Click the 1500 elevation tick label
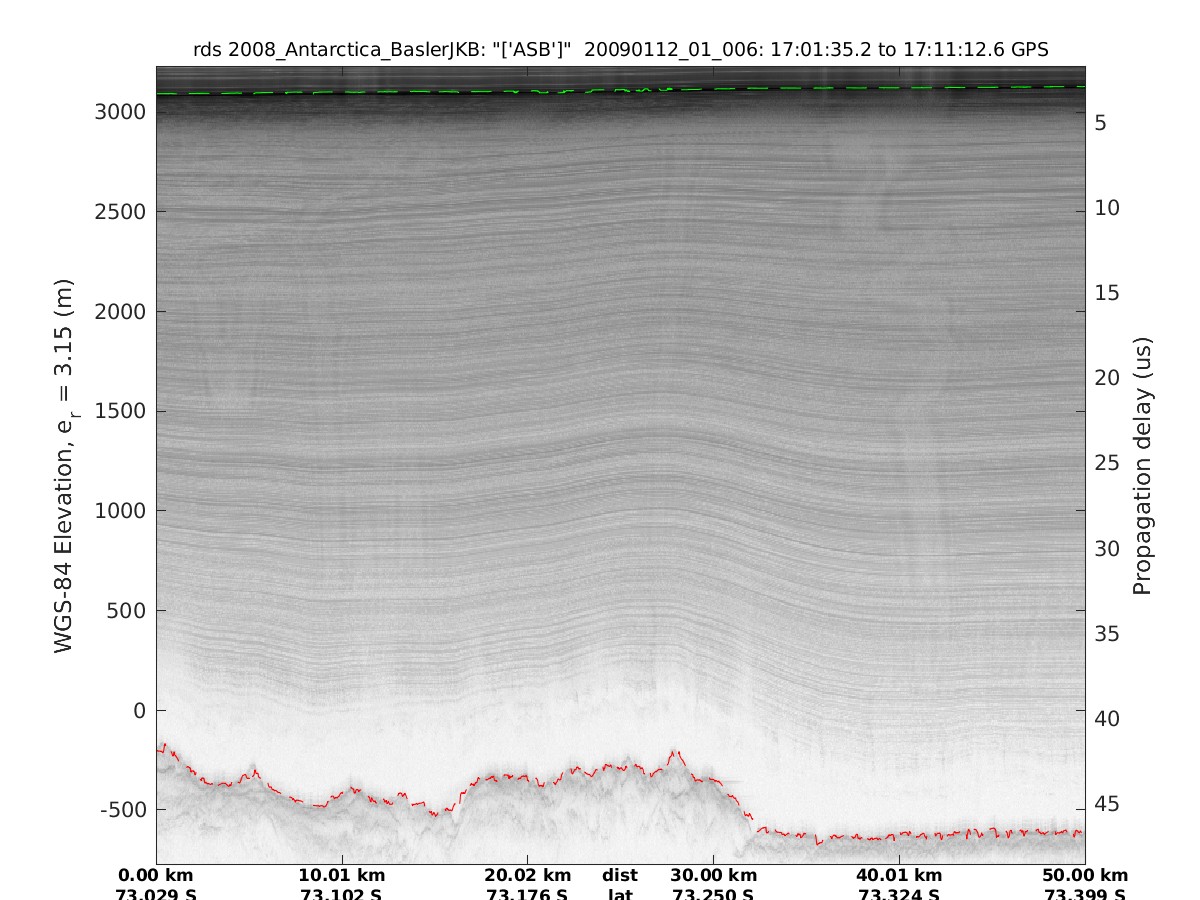This screenshot has width=1200, height=900. tap(120, 411)
